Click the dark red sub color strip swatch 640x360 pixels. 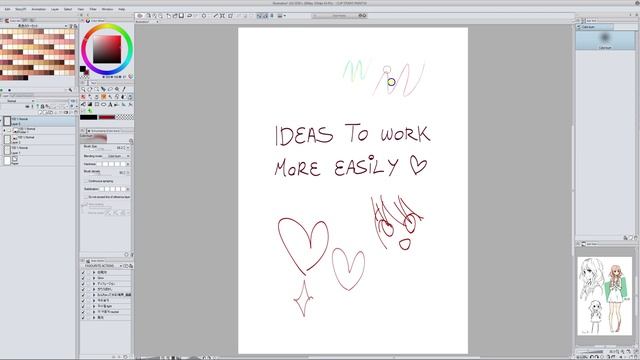(x=107, y=118)
